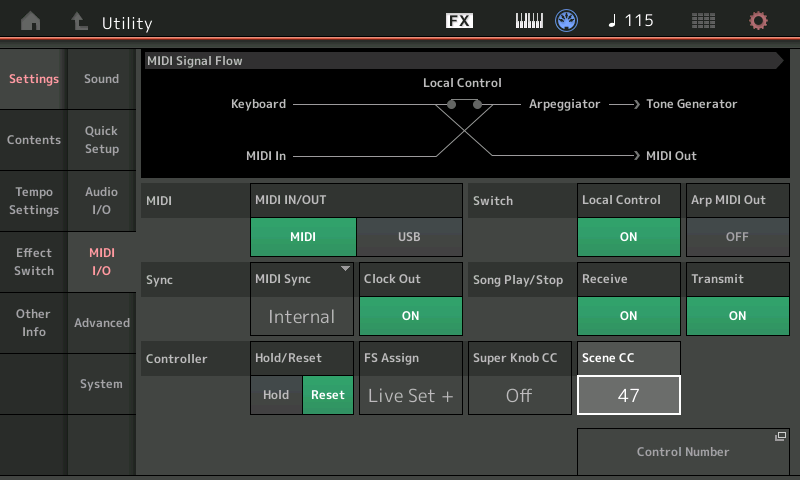Enable Arp MIDI Out switch
This screenshot has height=480, width=800.
click(737, 237)
